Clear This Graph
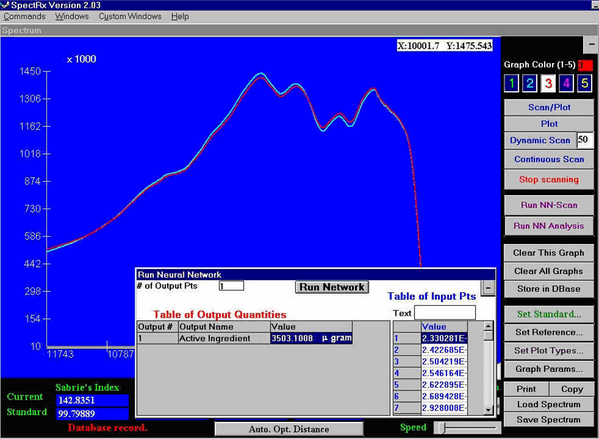This screenshot has height=439, width=599. 549,253
